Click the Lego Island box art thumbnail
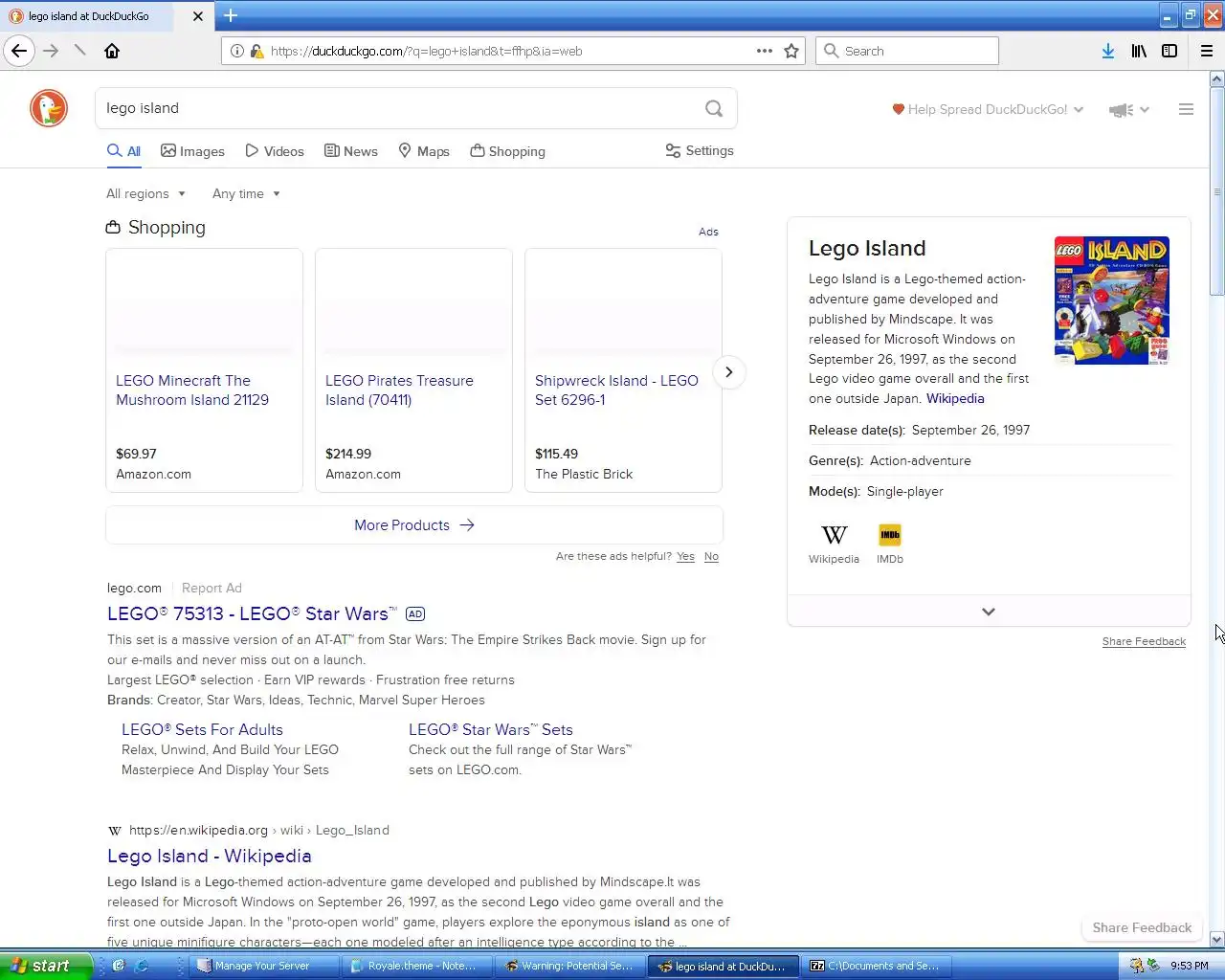1225x980 pixels. click(1112, 301)
